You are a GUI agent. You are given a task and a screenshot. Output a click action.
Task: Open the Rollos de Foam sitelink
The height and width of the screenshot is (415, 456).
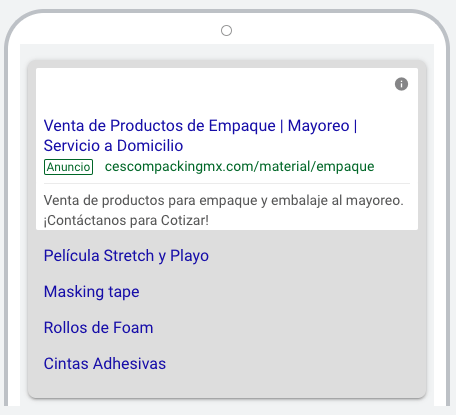pyautogui.click(x=99, y=328)
